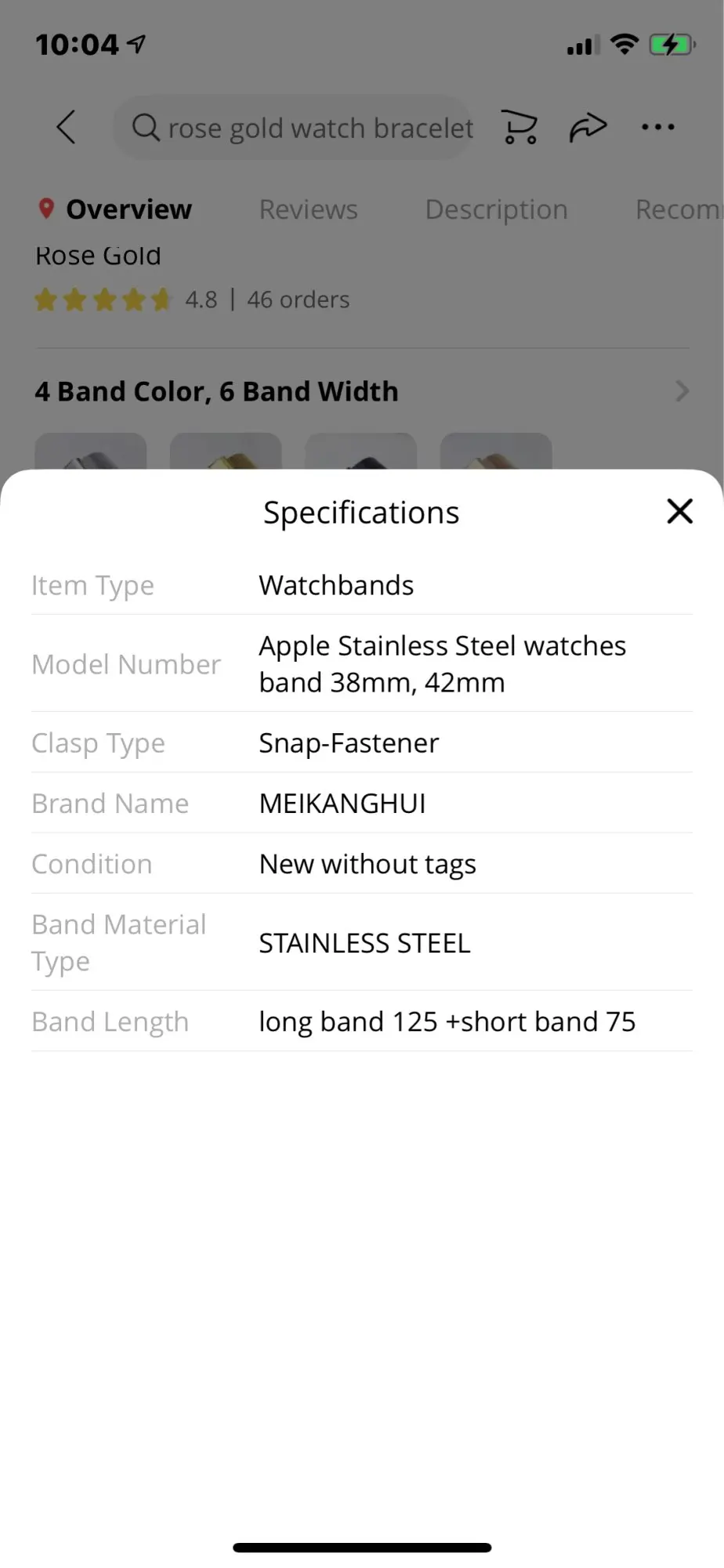Tap the share arrow icon
Image resolution: width=724 pixels, height=1568 pixels.
point(588,127)
